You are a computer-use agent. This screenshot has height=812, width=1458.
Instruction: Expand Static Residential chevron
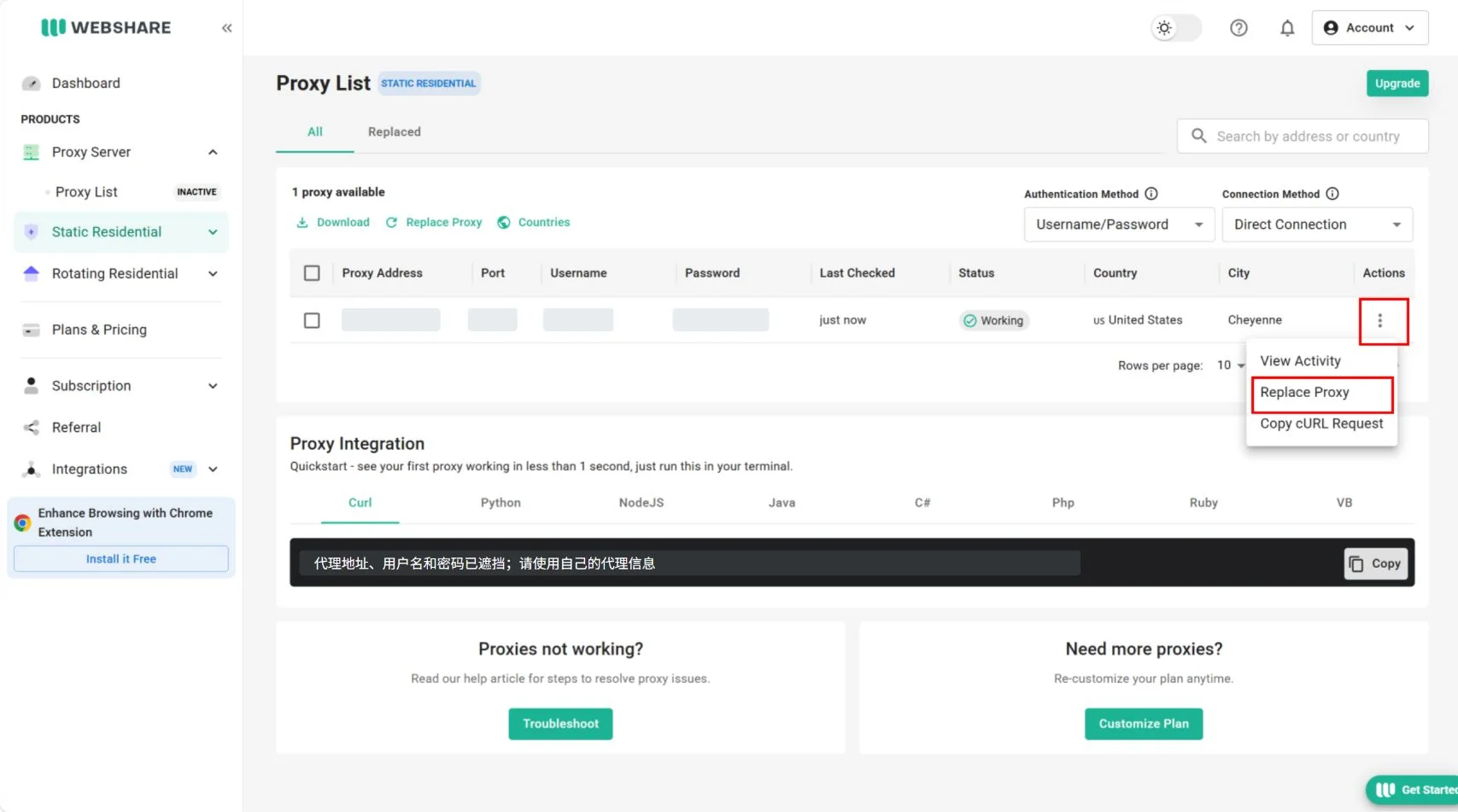point(213,232)
